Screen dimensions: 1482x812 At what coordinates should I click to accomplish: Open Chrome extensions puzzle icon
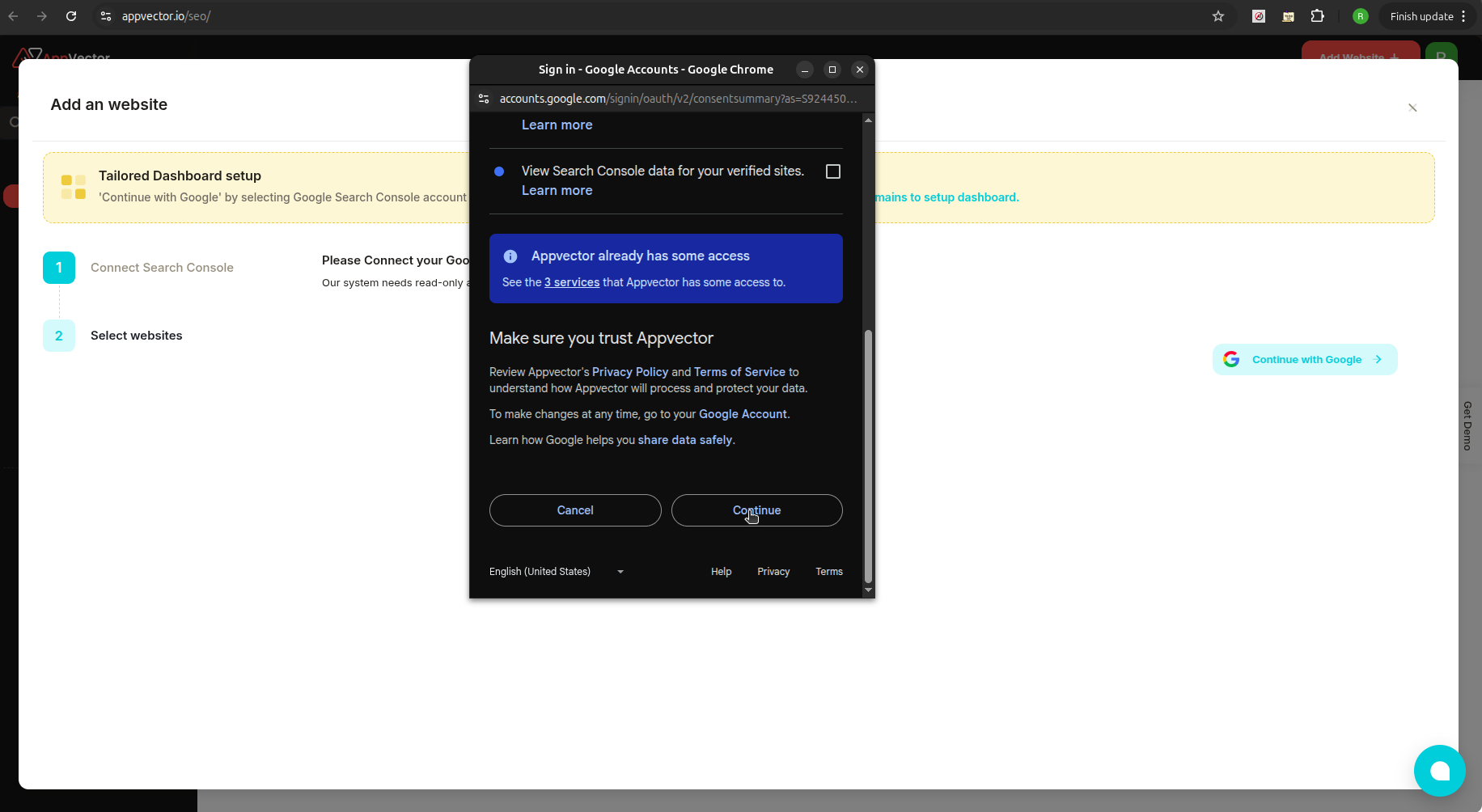point(1318,16)
